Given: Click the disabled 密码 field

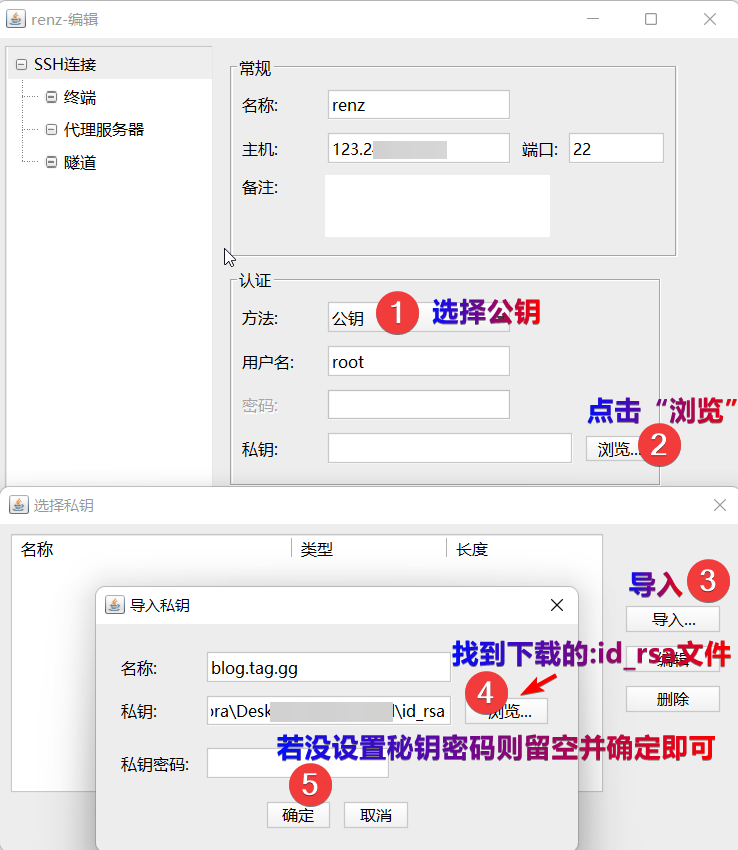Looking at the screenshot, I should 419,405.
